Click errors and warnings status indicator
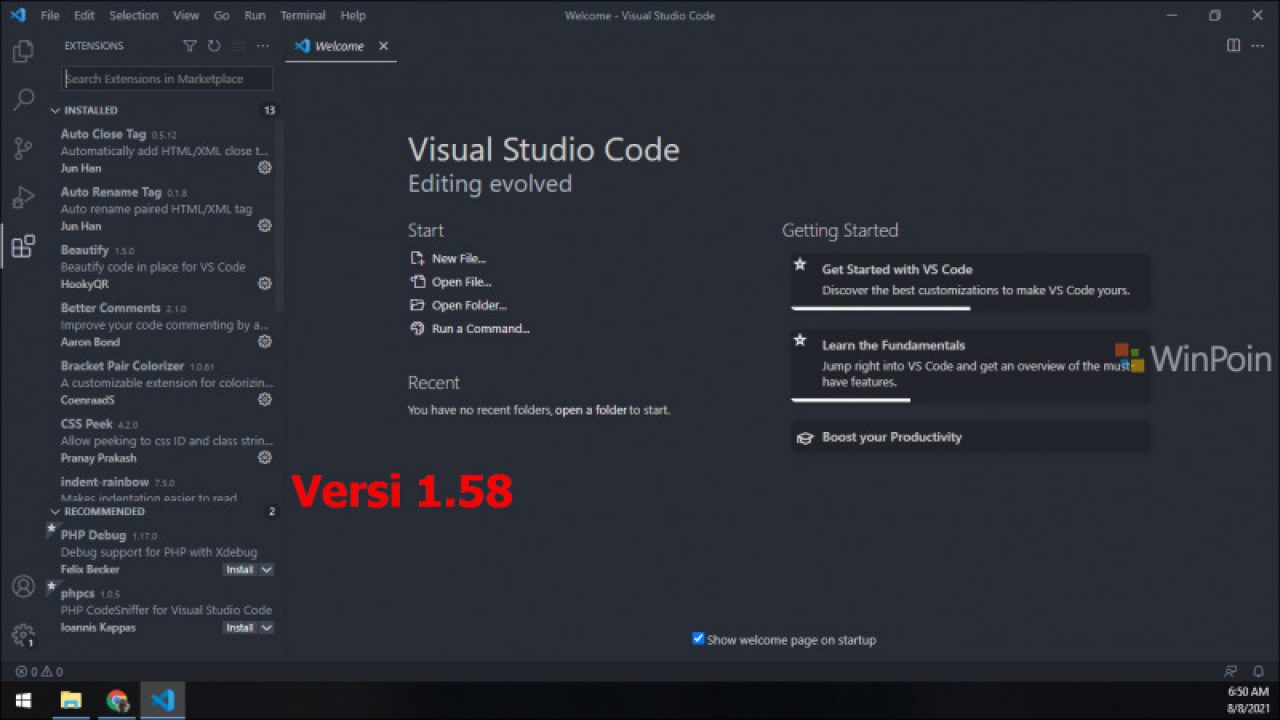Image resolution: width=1280 pixels, height=720 pixels. [39, 672]
